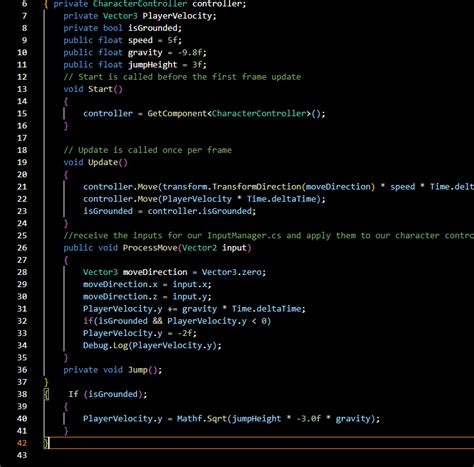Click line number 13 in the gutter

point(22,89)
